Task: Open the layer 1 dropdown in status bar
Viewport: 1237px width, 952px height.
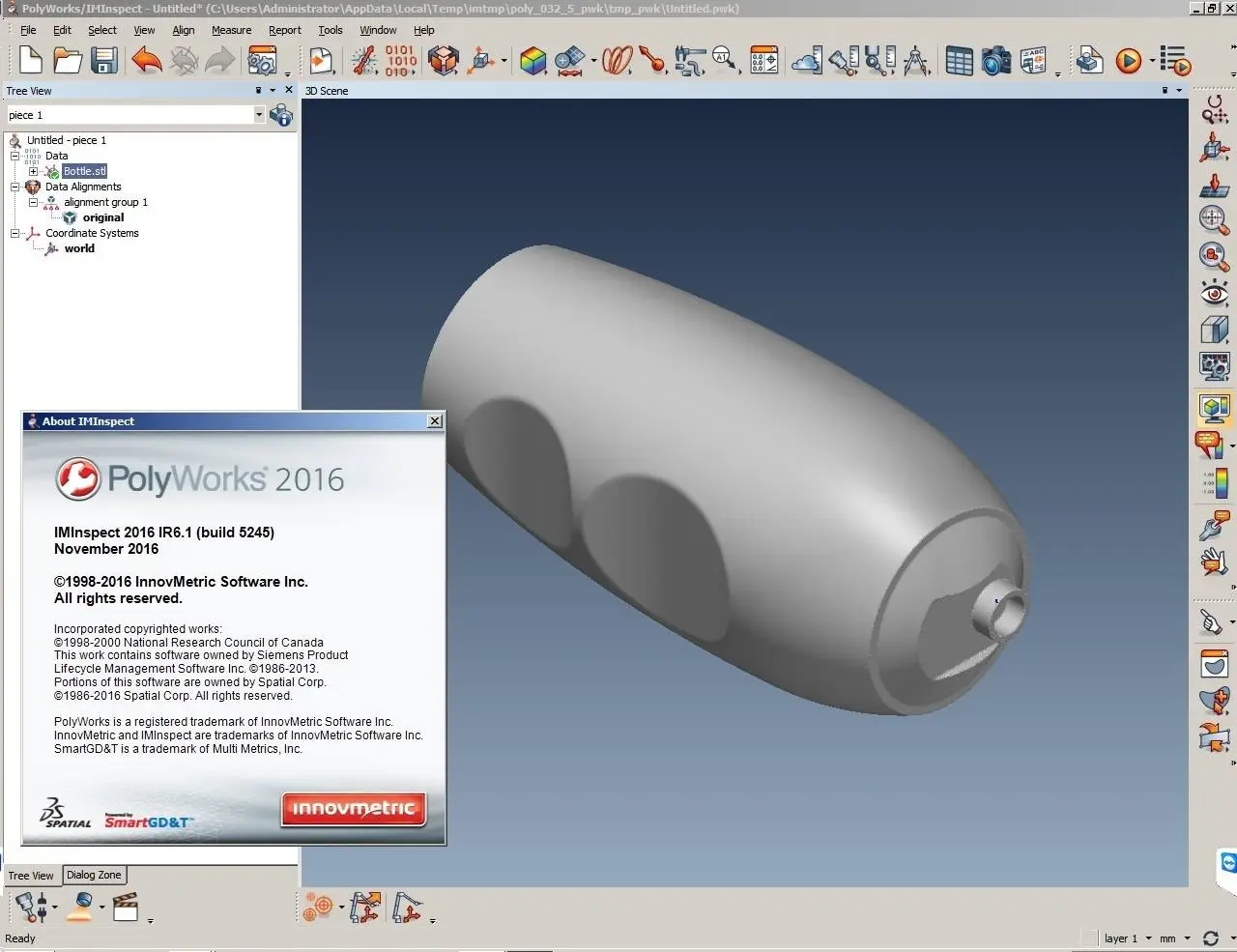Action: (x=1148, y=938)
